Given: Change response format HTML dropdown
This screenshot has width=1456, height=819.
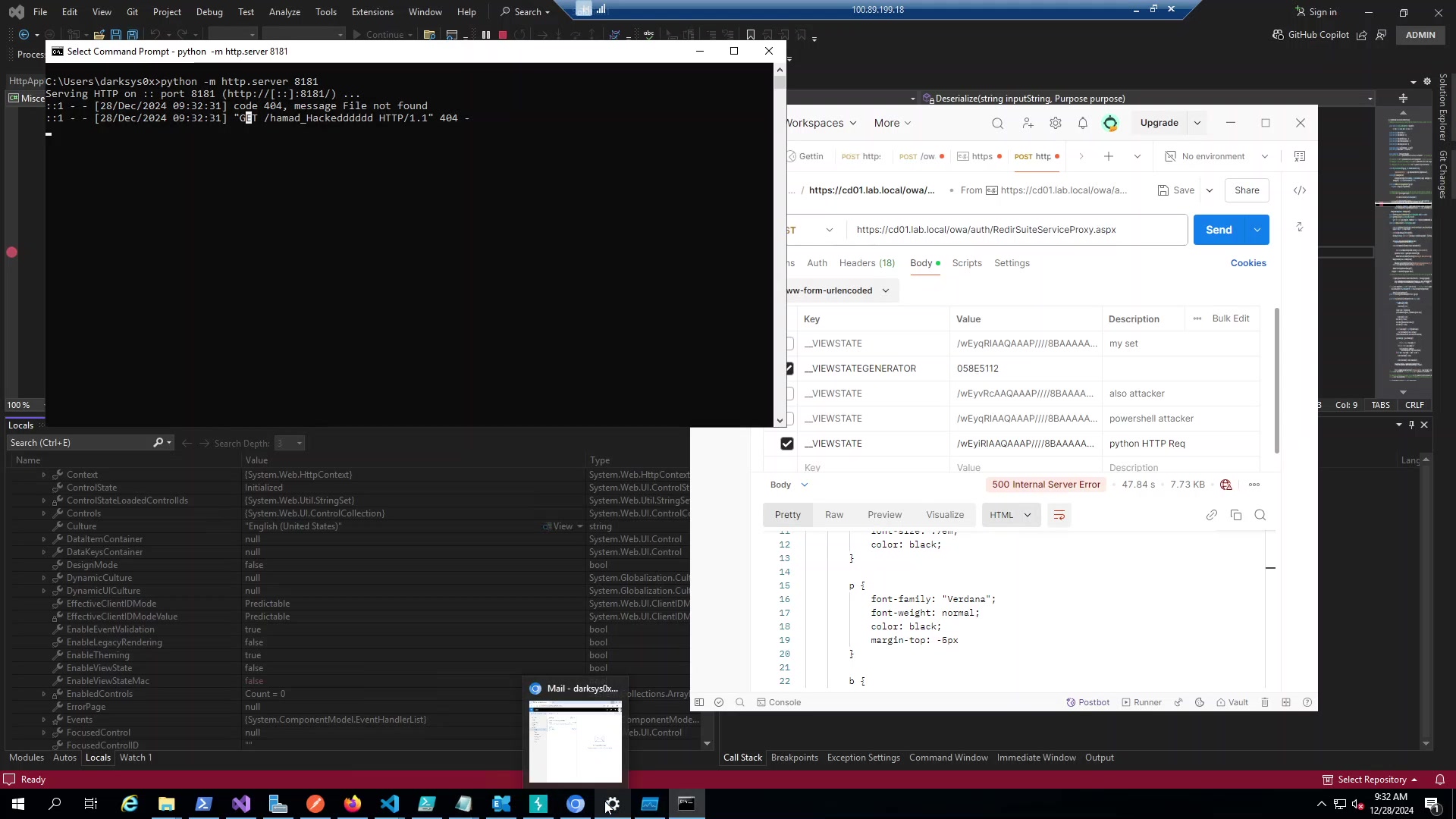Looking at the screenshot, I should coord(1011,515).
